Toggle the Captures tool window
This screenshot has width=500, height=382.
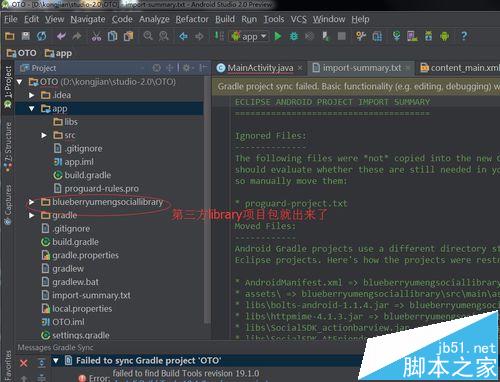pyautogui.click(x=8, y=205)
